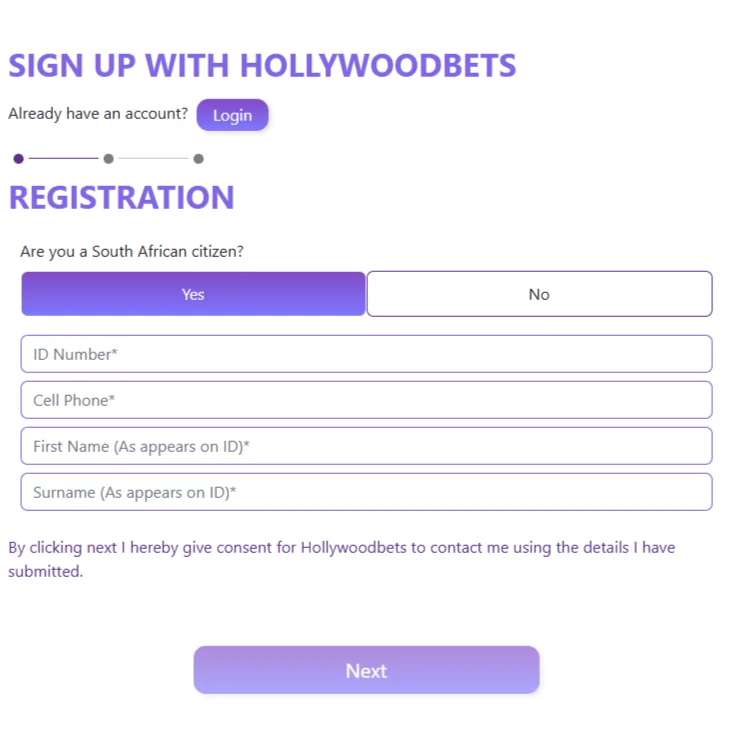Image resolution: width=735 pixels, height=735 pixels.
Task: Click the 'Already have an account?' text
Action: click(x=98, y=114)
